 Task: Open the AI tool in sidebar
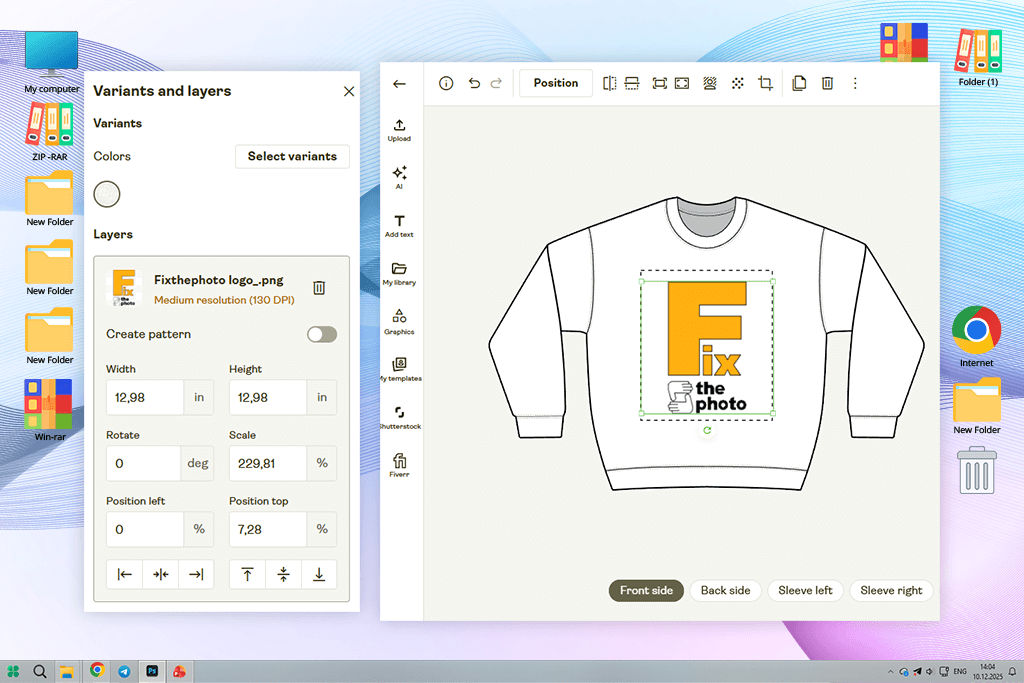click(399, 177)
